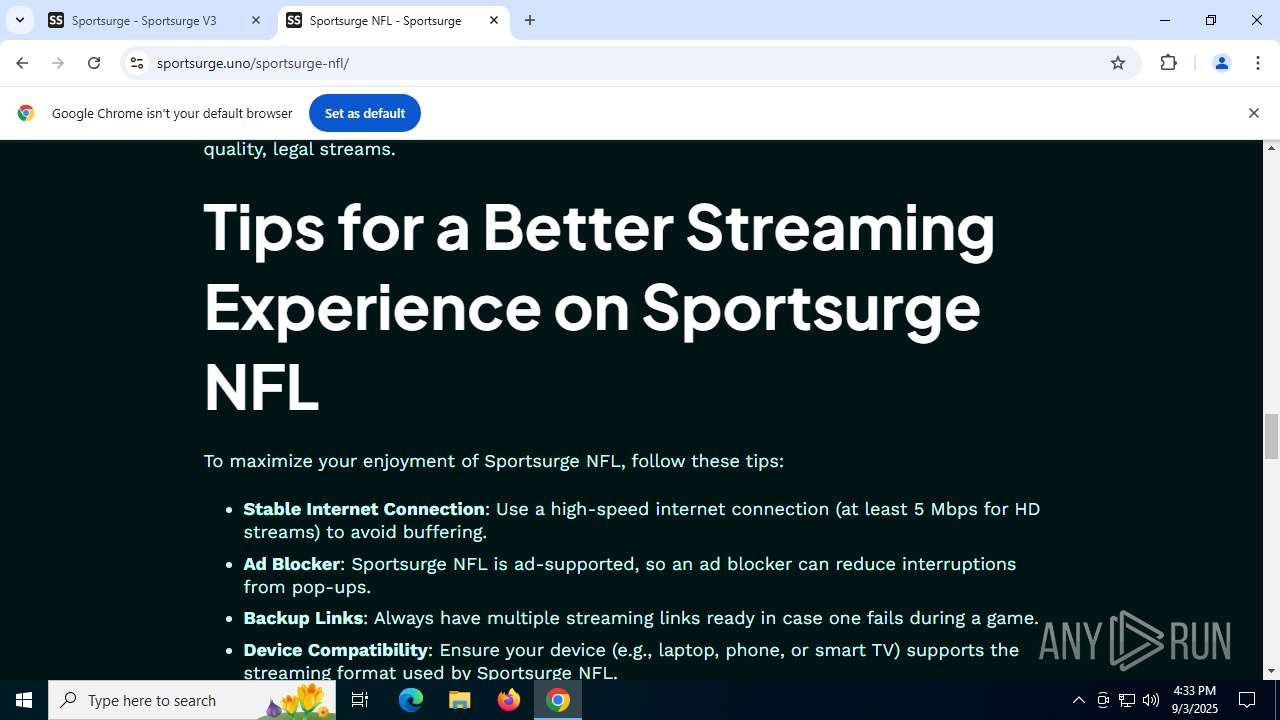Screen dimensions: 1280x720
Task: Click the Stable Internet Connection bullet text
Action: [x=642, y=520]
